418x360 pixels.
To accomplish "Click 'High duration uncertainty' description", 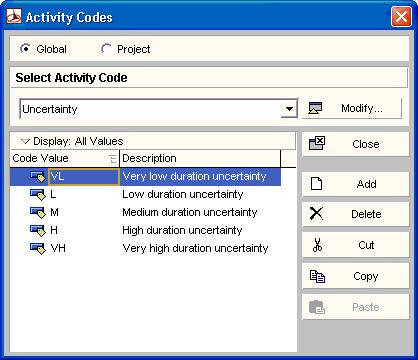I will [x=182, y=230].
